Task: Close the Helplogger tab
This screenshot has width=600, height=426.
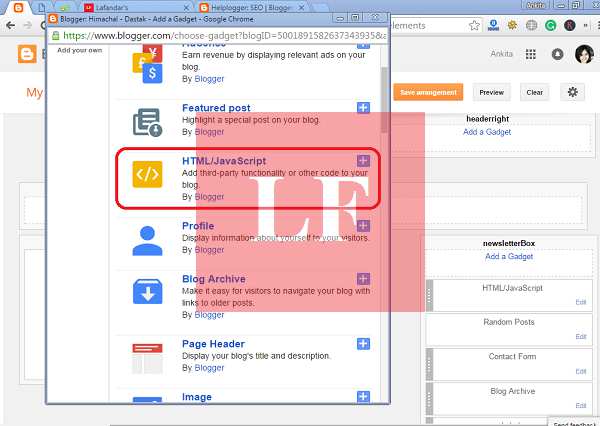Action: [302, 8]
